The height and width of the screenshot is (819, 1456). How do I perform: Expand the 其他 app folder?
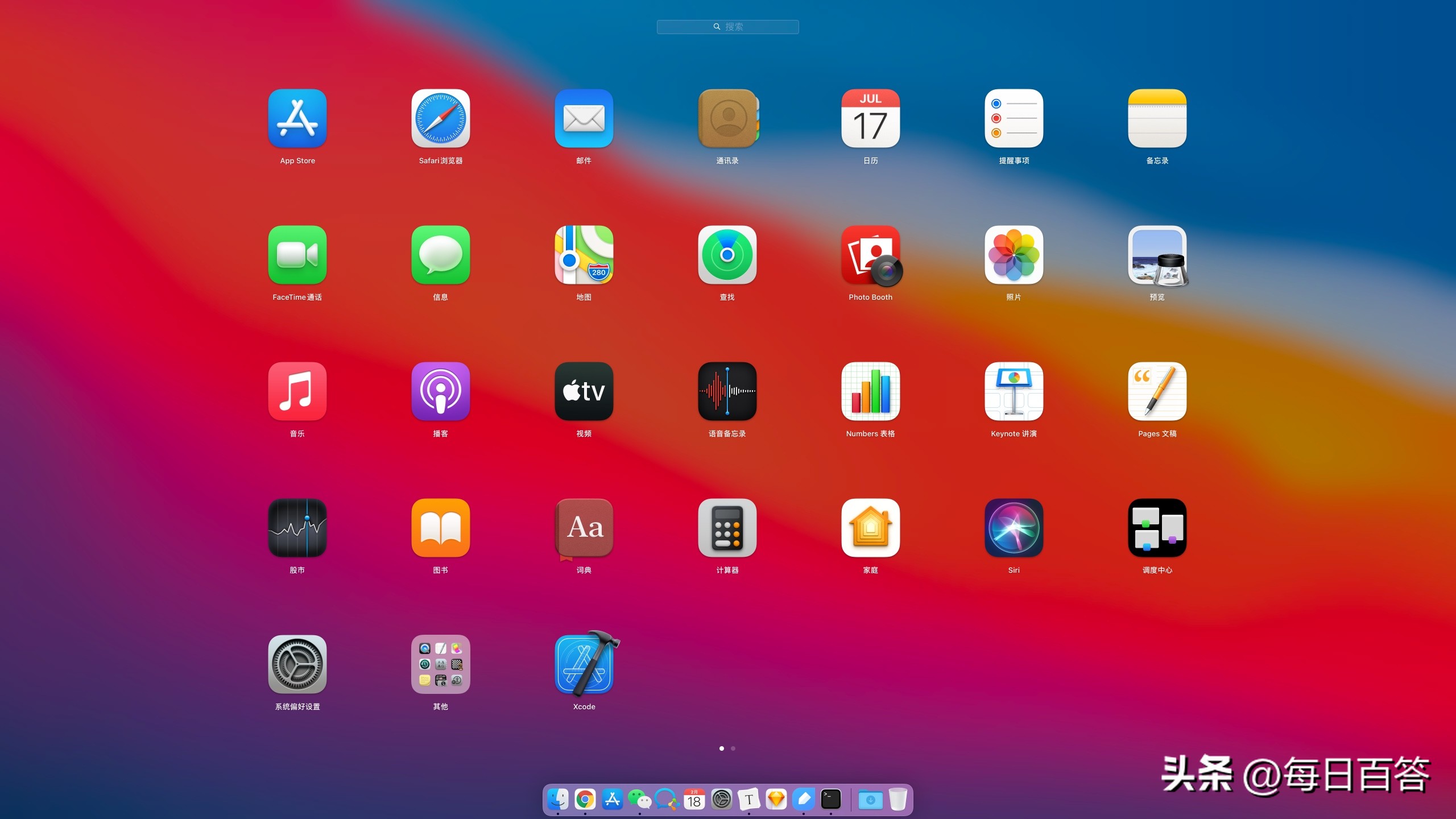pos(440,664)
